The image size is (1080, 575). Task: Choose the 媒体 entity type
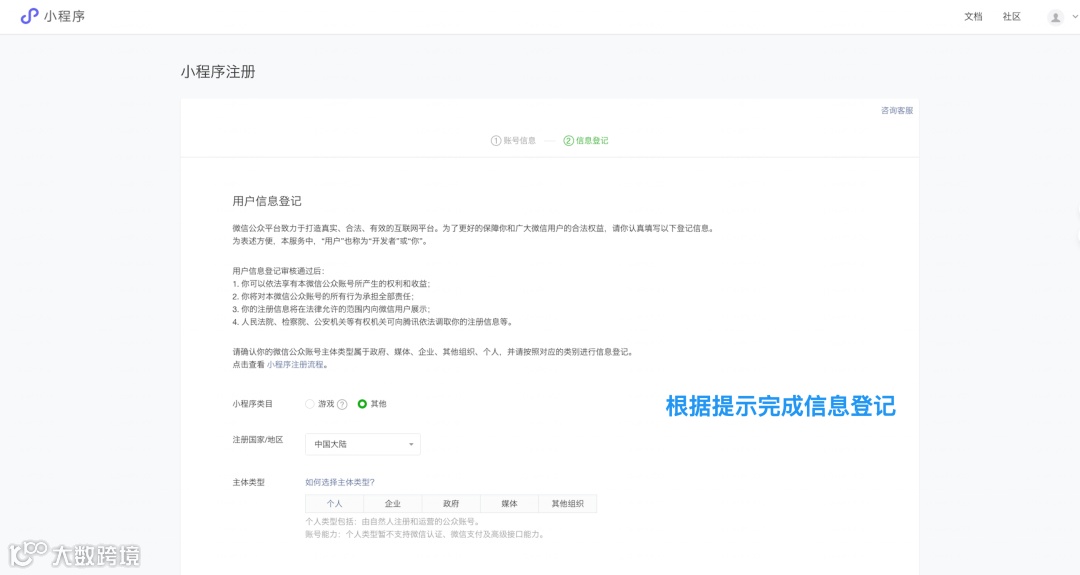tap(509, 503)
